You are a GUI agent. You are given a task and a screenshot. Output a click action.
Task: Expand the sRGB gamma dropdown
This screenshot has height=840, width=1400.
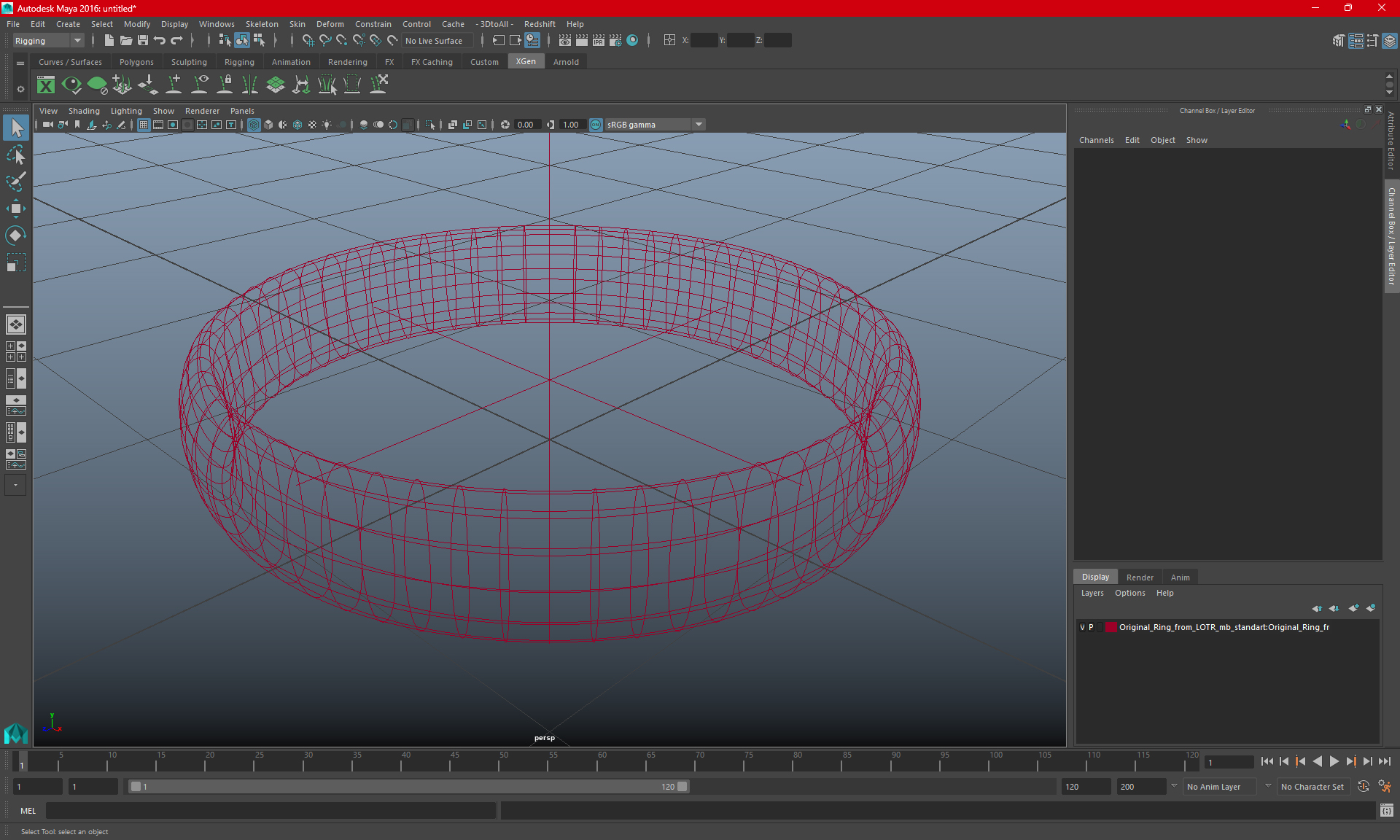[700, 124]
